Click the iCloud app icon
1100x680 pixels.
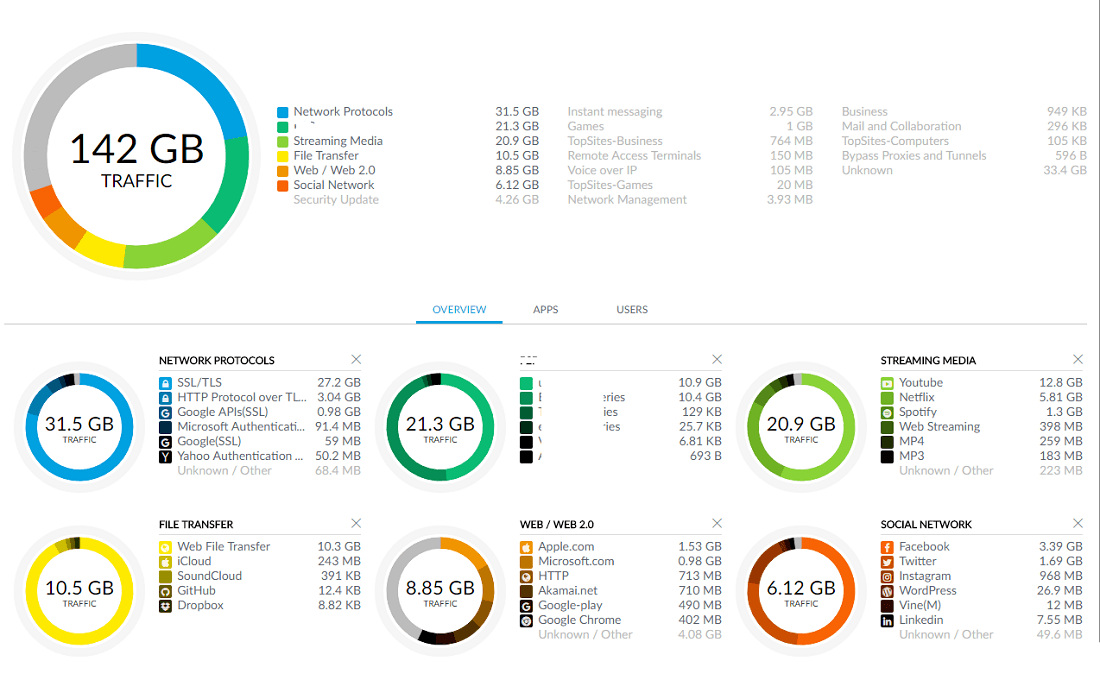pyautogui.click(x=165, y=562)
